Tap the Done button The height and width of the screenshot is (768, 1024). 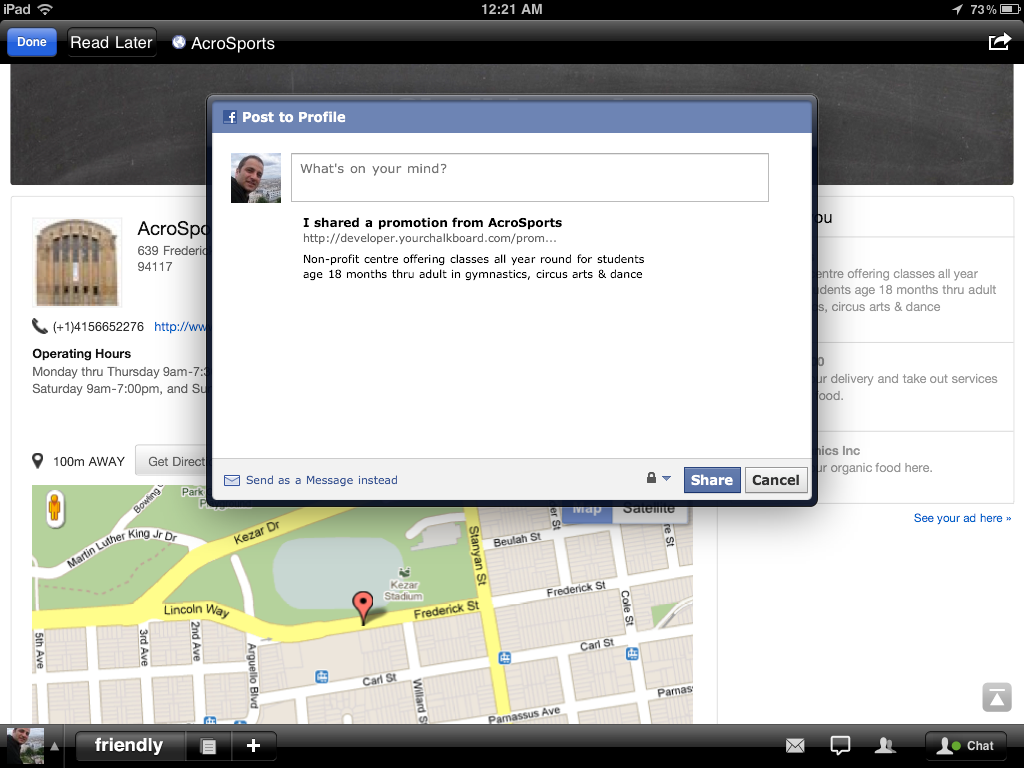[x=32, y=42]
